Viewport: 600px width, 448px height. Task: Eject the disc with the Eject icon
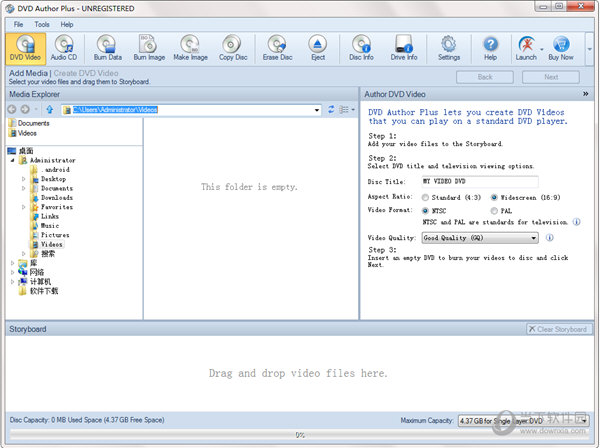coord(318,48)
